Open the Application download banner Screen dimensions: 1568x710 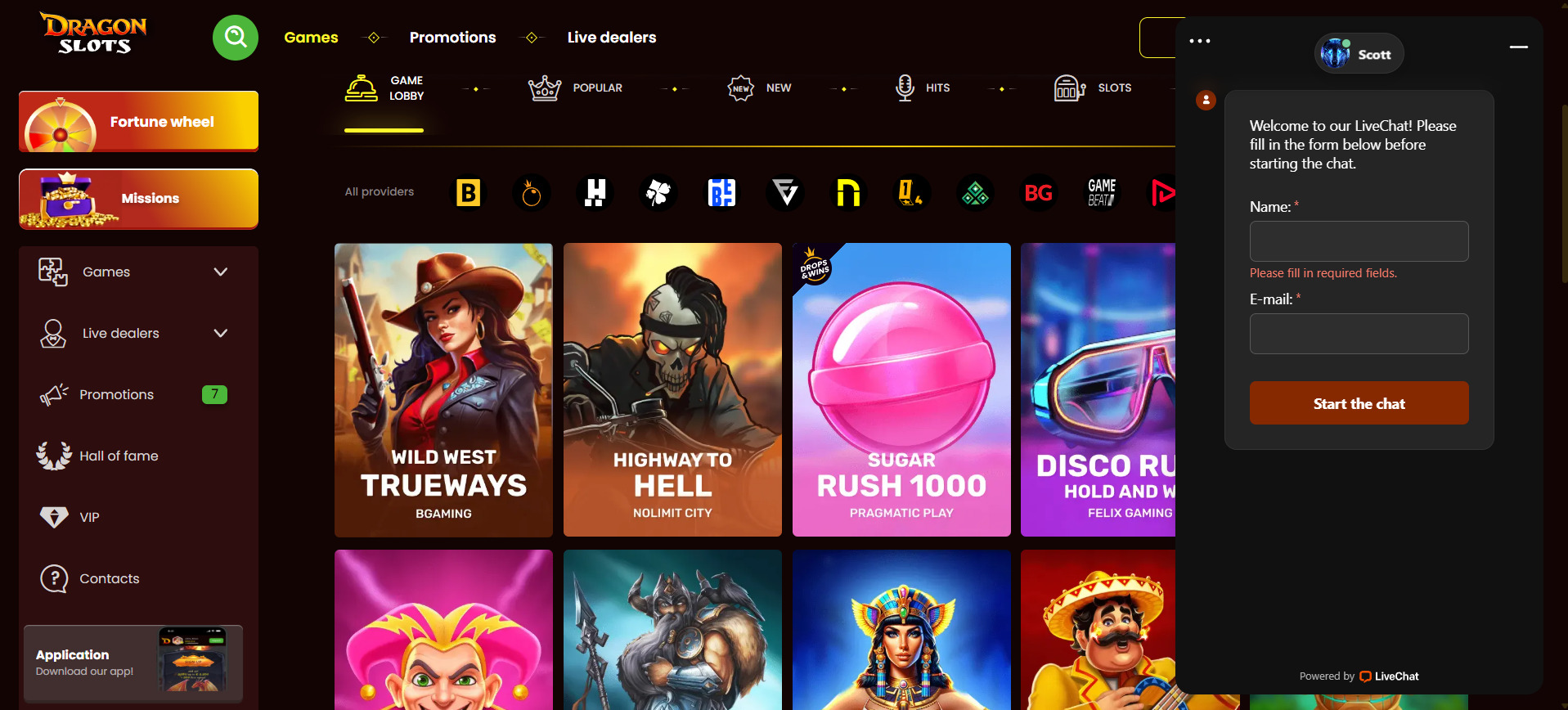133,663
